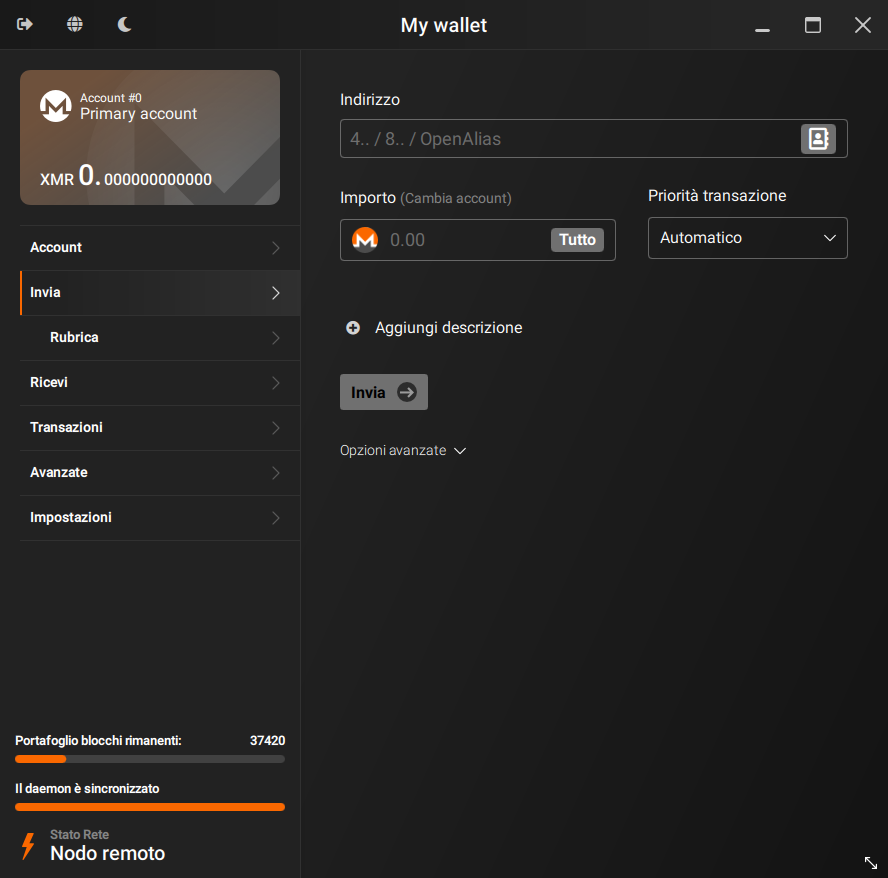Click the plus icon beside Aggiungi descrizione
The height and width of the screenshot is (878, 888).
(x=352, y=327)
